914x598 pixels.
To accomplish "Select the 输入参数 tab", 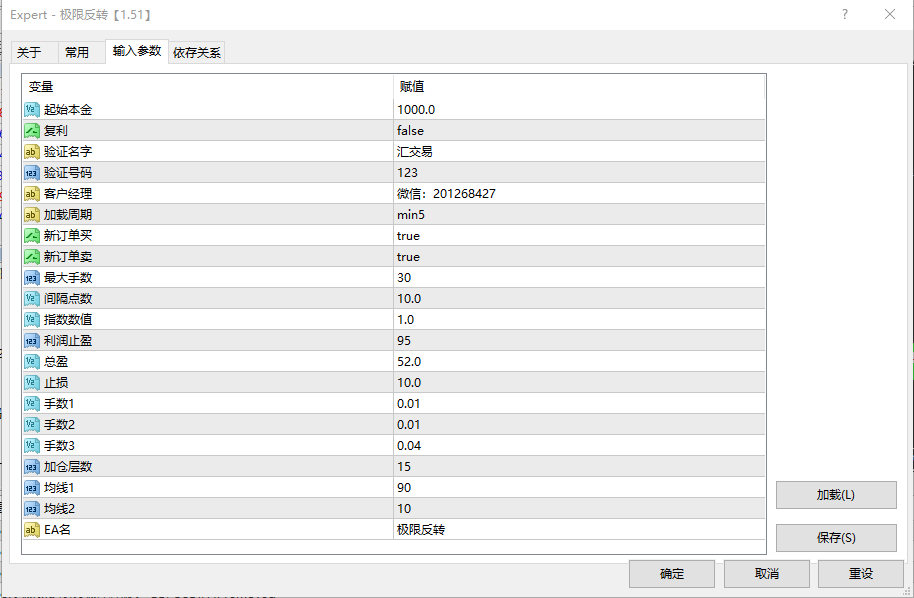I will tap(137, 51).
